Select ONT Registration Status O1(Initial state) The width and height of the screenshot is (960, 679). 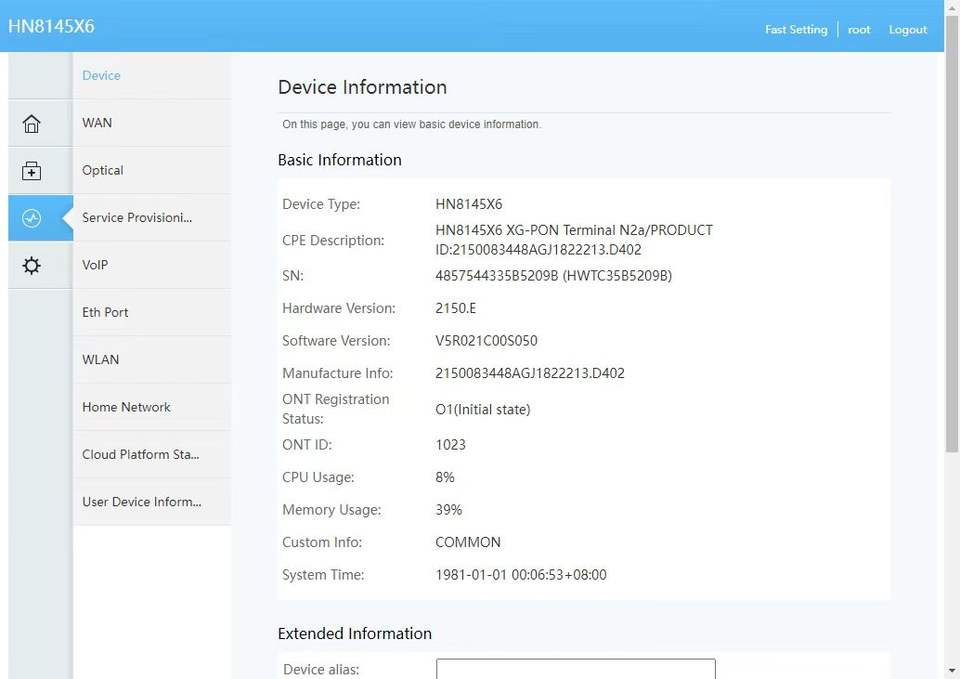(482, 409)
